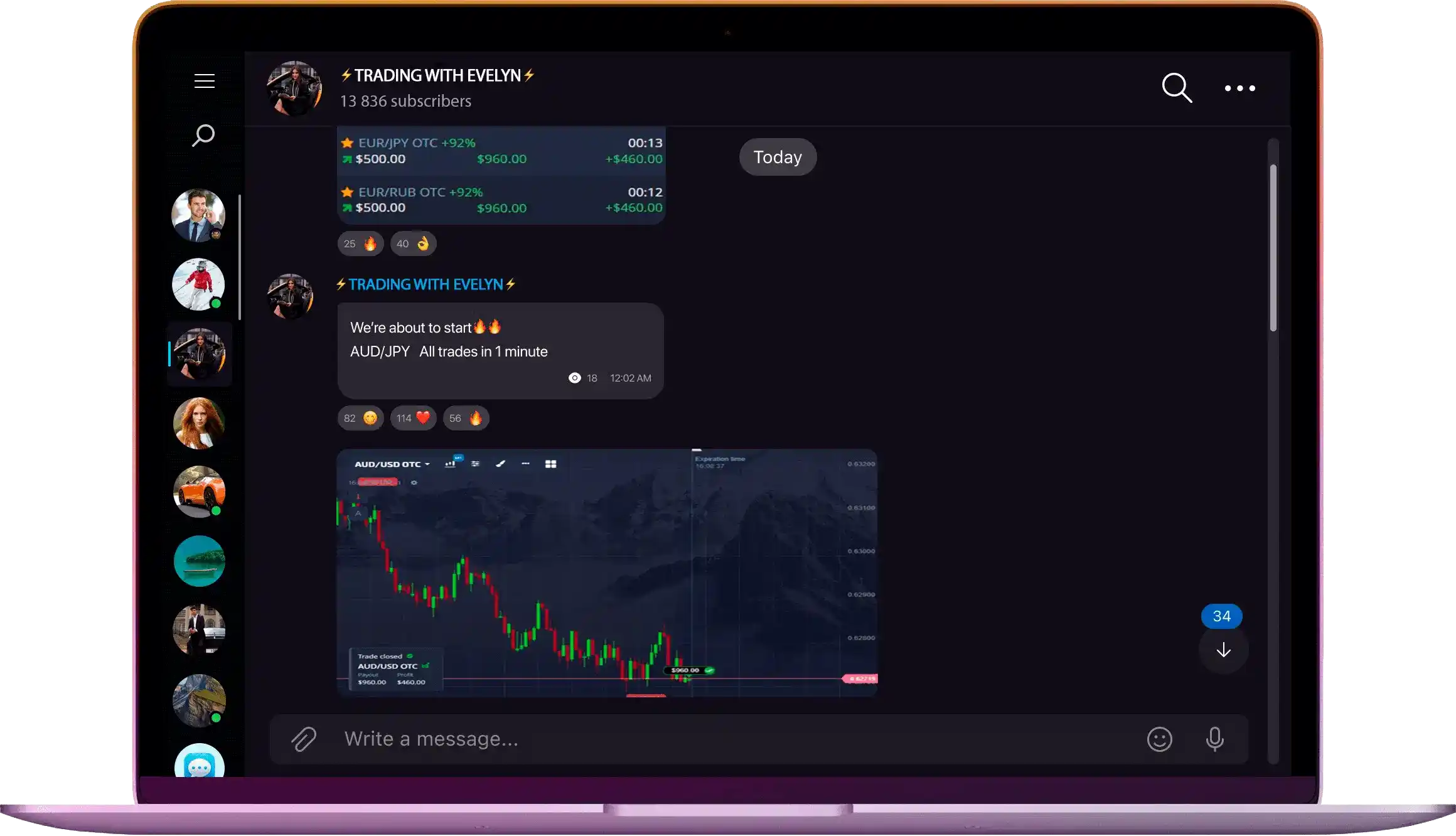Open chat with man in suit avatar

tap(198, 215)
